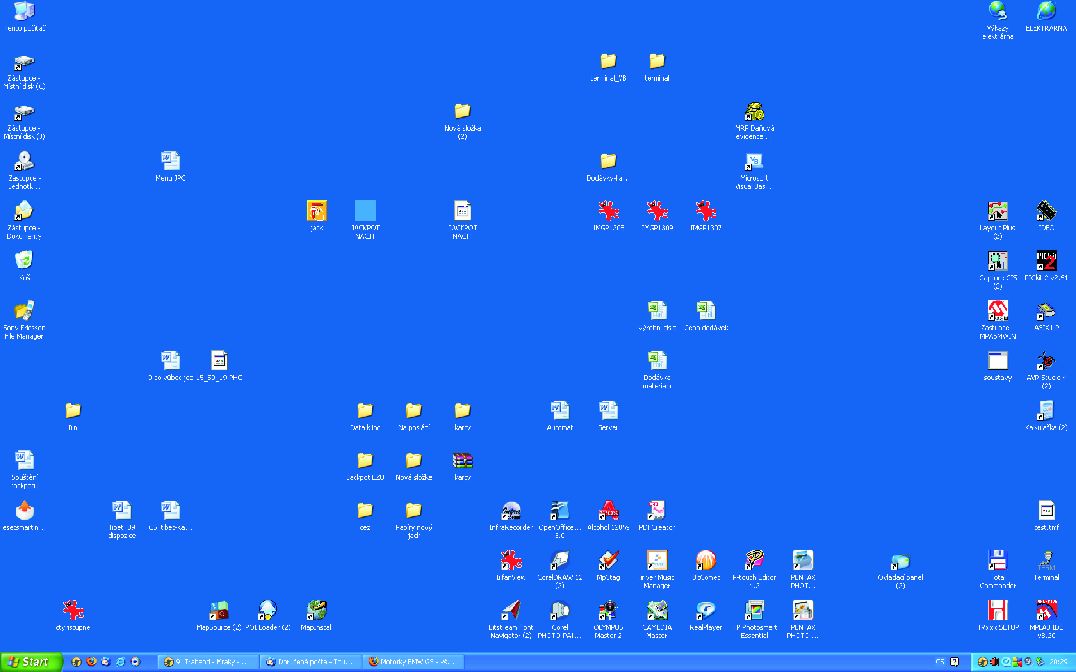Select the MPLAB IDE shortcut
This screenshot has height=672, width=1076.
point(1045,611)
